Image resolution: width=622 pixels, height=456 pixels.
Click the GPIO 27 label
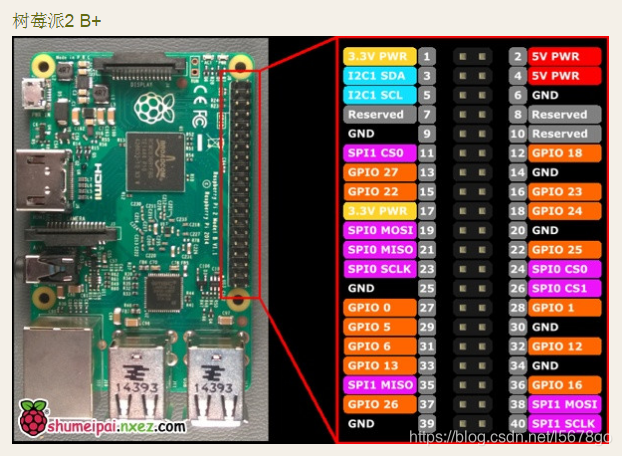tap(380, 172)
